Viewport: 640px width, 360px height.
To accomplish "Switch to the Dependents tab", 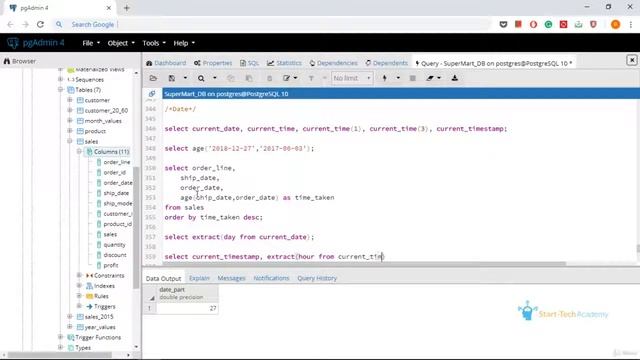I will 387,63.
